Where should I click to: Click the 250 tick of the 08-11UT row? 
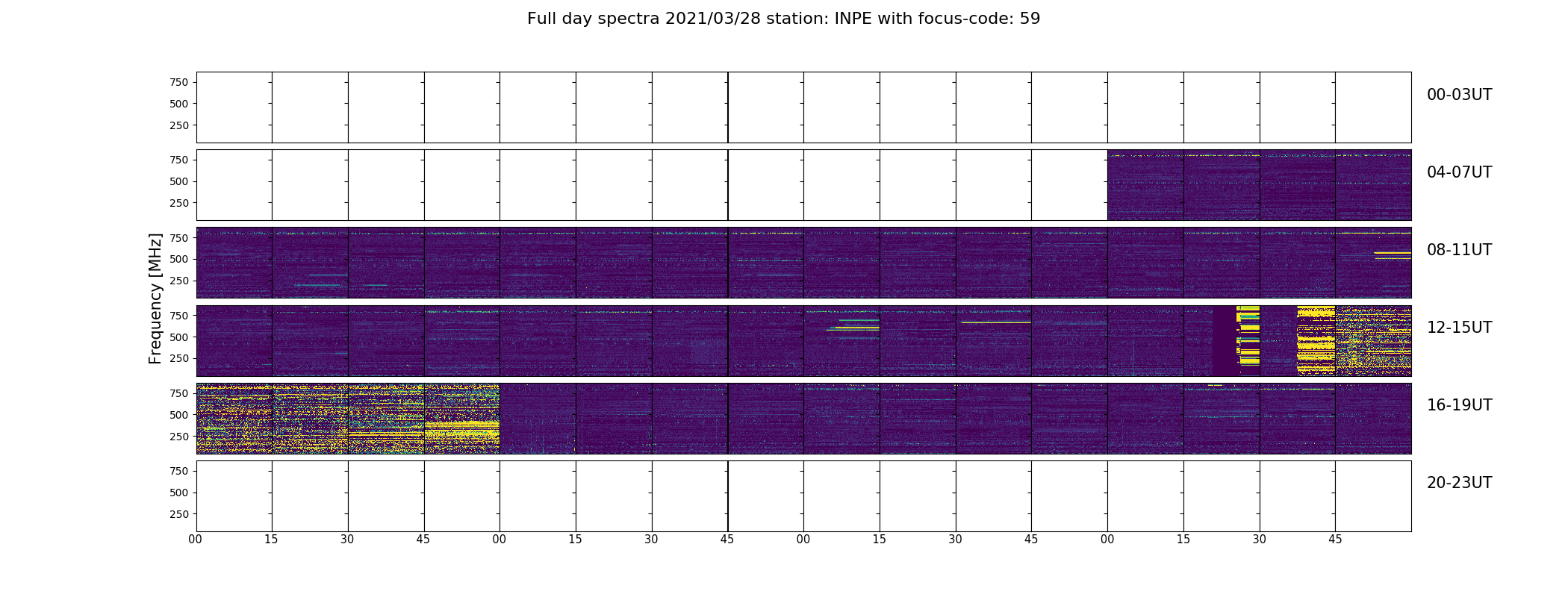tap(178, 281)
